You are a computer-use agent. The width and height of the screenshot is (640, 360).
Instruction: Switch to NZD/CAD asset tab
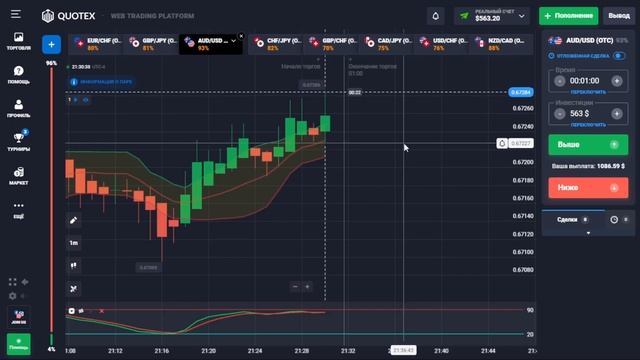pyautogui.click(x=500, y=44)
